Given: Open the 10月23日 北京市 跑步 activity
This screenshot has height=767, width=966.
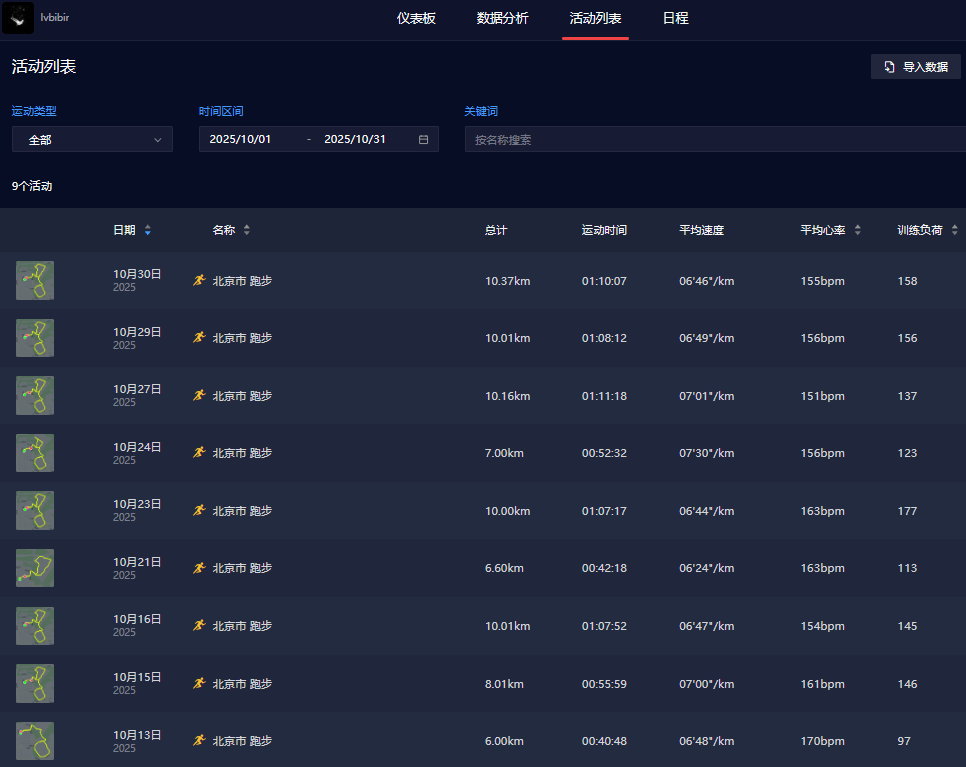Looking at the screenshot, I should (x=242, y=511).
